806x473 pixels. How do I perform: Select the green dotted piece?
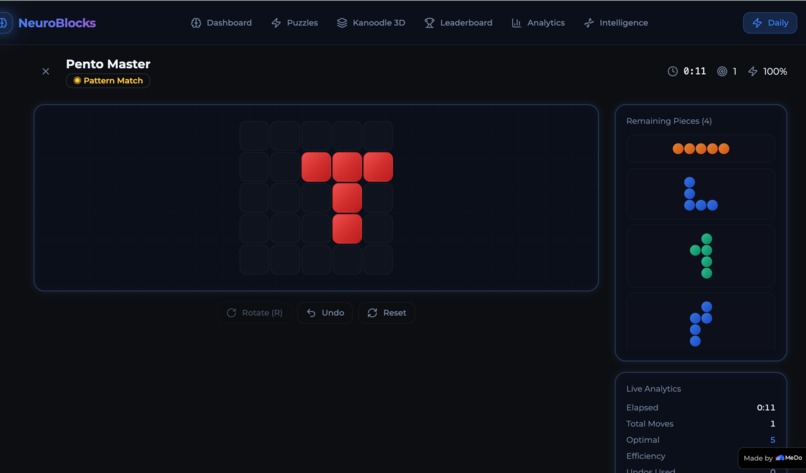[701, 256]
